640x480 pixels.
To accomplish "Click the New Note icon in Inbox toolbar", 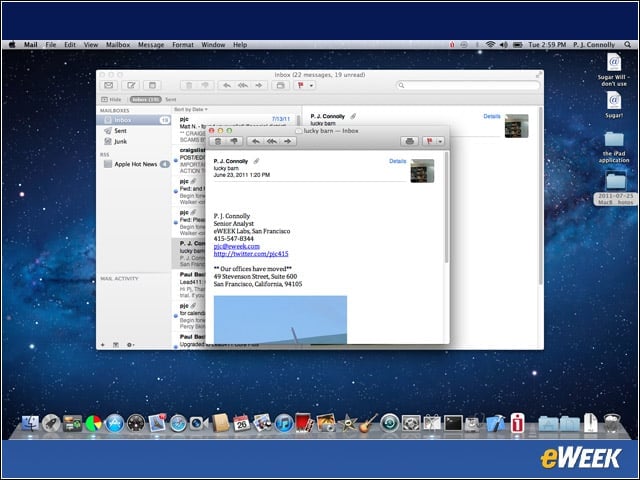I will click(152, 85).
